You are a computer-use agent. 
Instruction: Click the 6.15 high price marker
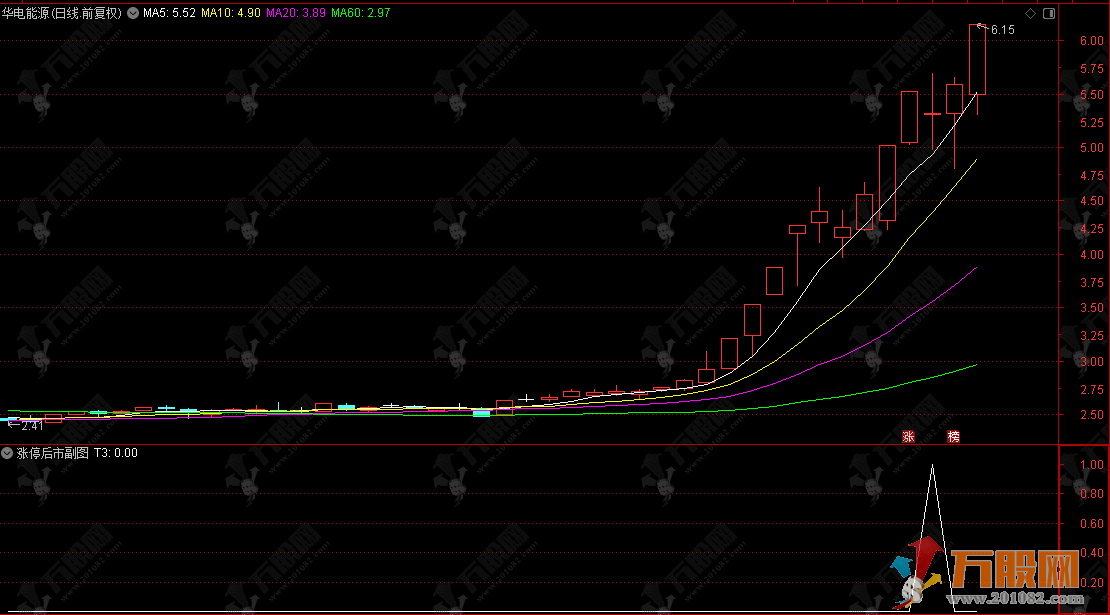(x=1002, y=30)
